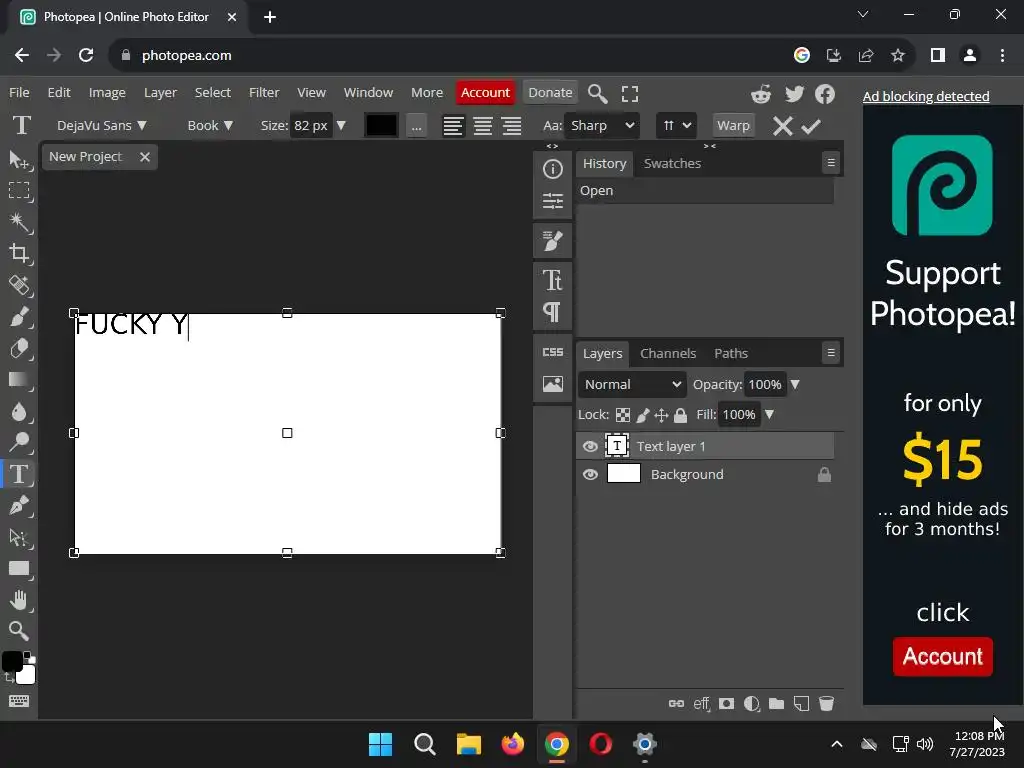Open the Brush settings panel icon

coord(552,241)
